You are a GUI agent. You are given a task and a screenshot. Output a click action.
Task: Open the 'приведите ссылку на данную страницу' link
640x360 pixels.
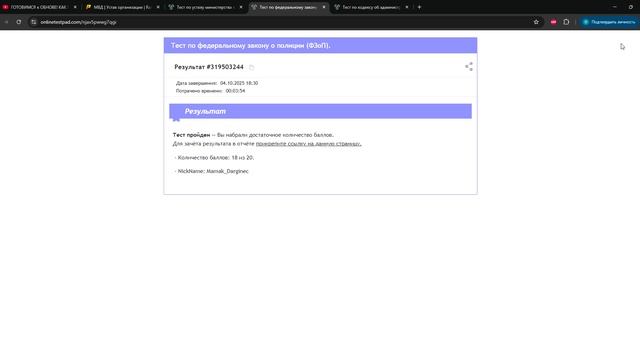point(308,144)
